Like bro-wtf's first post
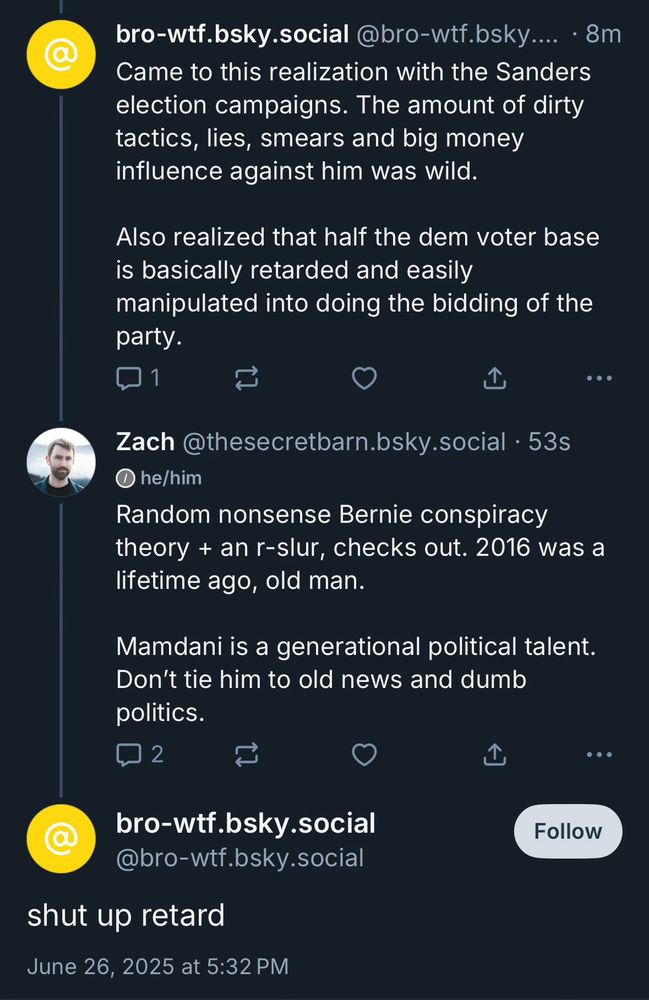 pyautogui.click(x=364, y=378)
